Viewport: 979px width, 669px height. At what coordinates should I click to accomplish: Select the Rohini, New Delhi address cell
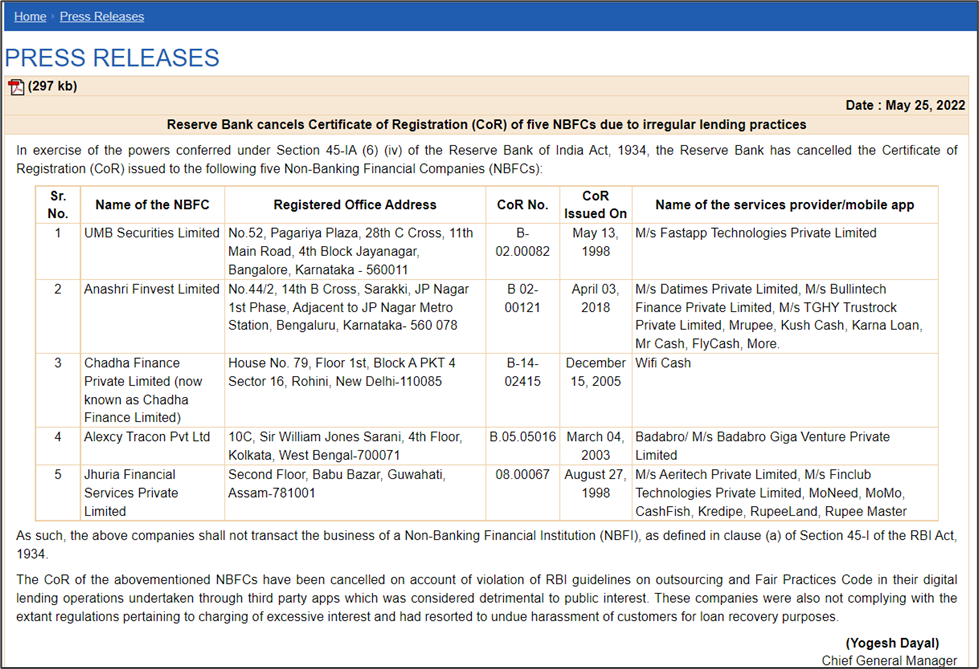pyautogui.click(x=355, y=390)
